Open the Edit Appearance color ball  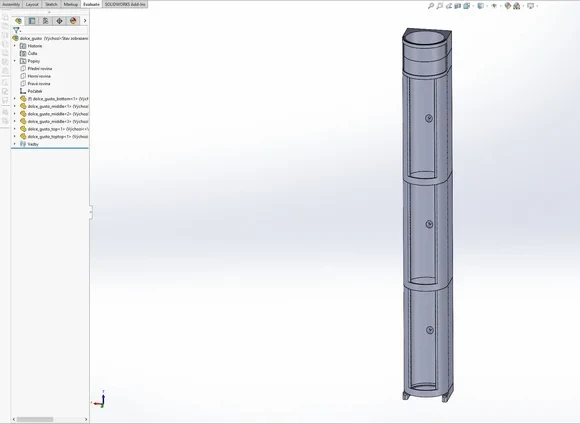pyautogui.click(x=508, y=6)
